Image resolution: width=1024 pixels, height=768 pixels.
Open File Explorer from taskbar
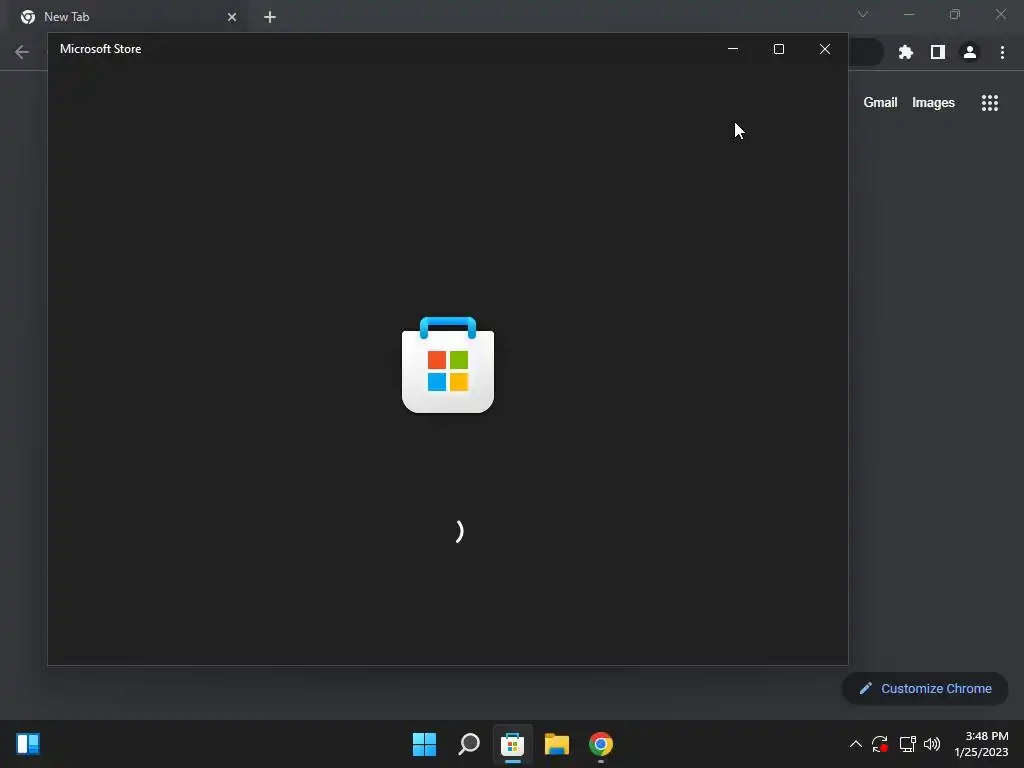[x=557, y=744]
